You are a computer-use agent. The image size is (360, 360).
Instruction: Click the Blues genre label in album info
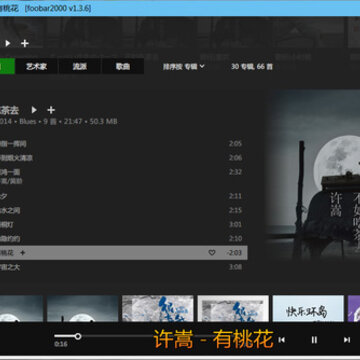28,122
